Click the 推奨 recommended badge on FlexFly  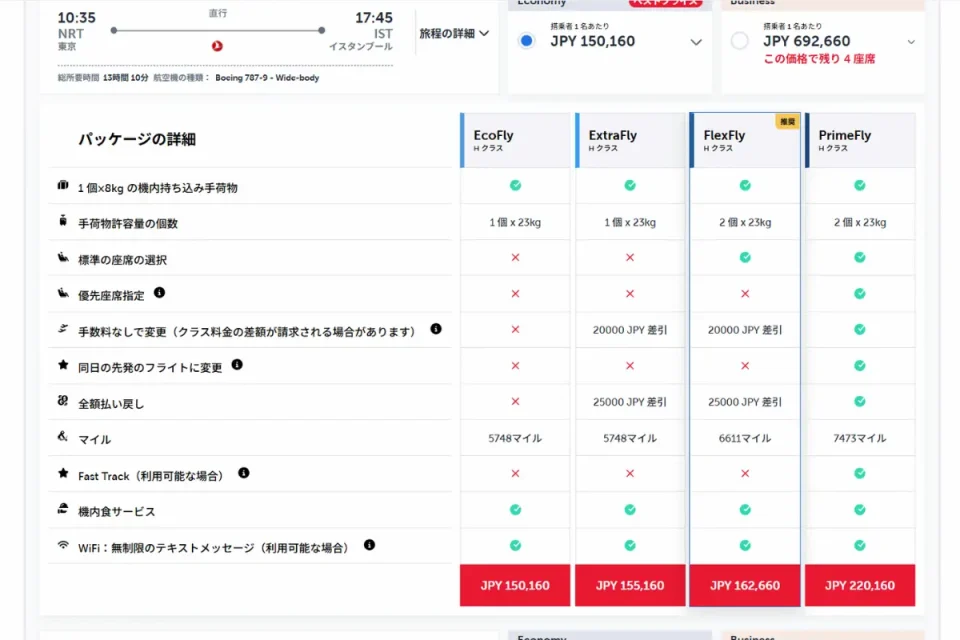click(x=787, y=121)
